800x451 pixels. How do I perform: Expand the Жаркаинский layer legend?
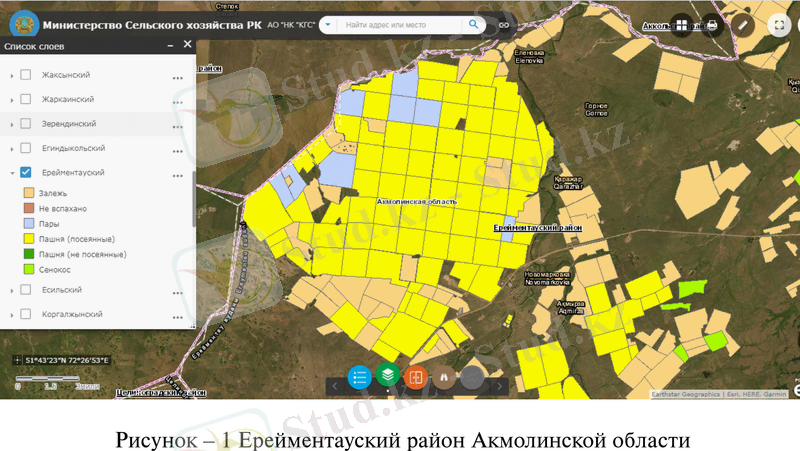tap(12, 99)
